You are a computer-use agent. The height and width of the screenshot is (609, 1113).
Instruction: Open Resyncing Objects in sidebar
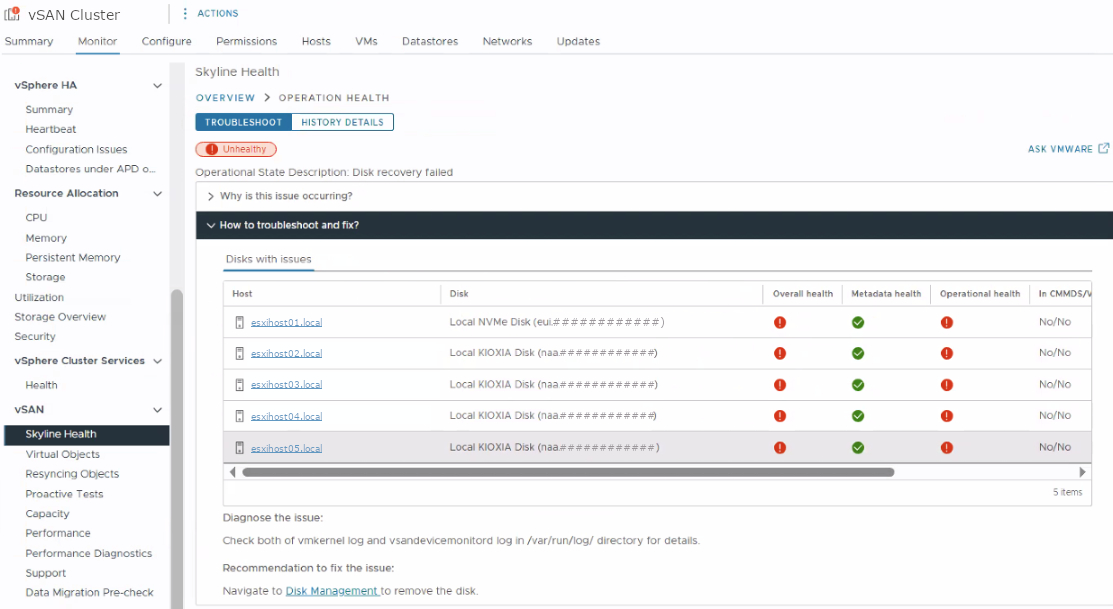pos(72,474)
